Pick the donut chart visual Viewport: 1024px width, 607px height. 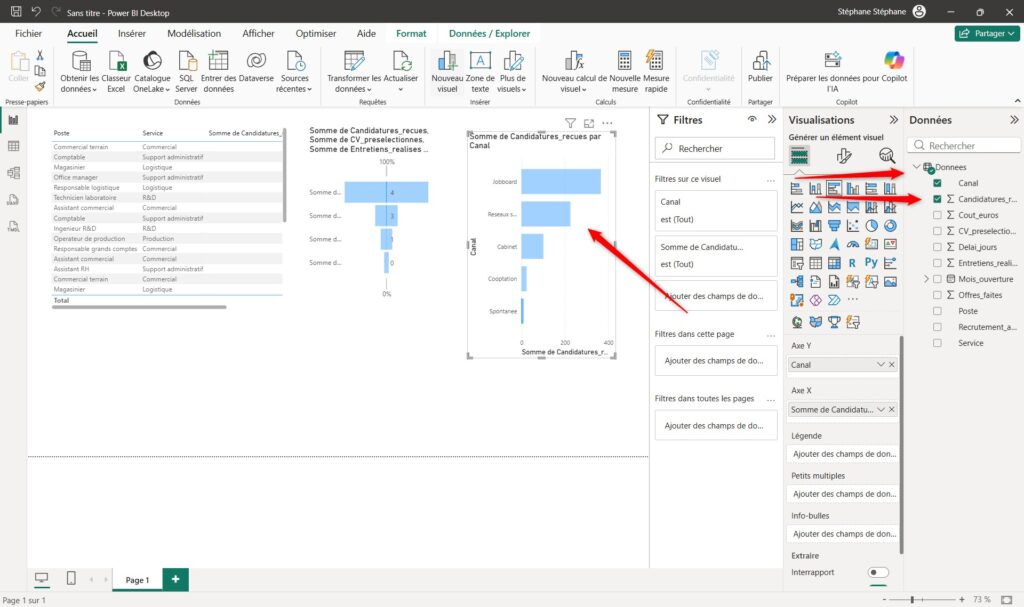click(x=890, y=226)
